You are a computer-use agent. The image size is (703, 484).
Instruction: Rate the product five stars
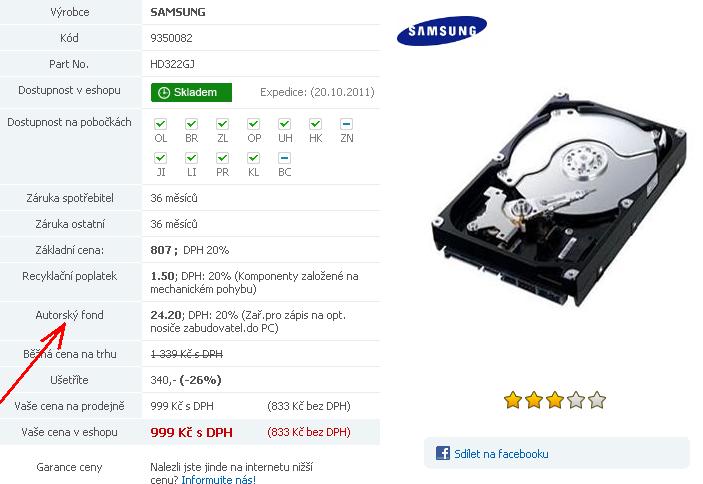pyautogui.click(x=597, y=400)
